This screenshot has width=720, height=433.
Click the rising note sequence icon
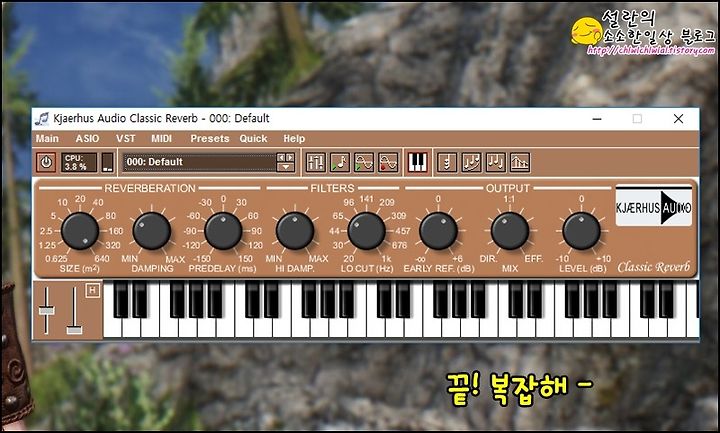[x=472, y=162]
